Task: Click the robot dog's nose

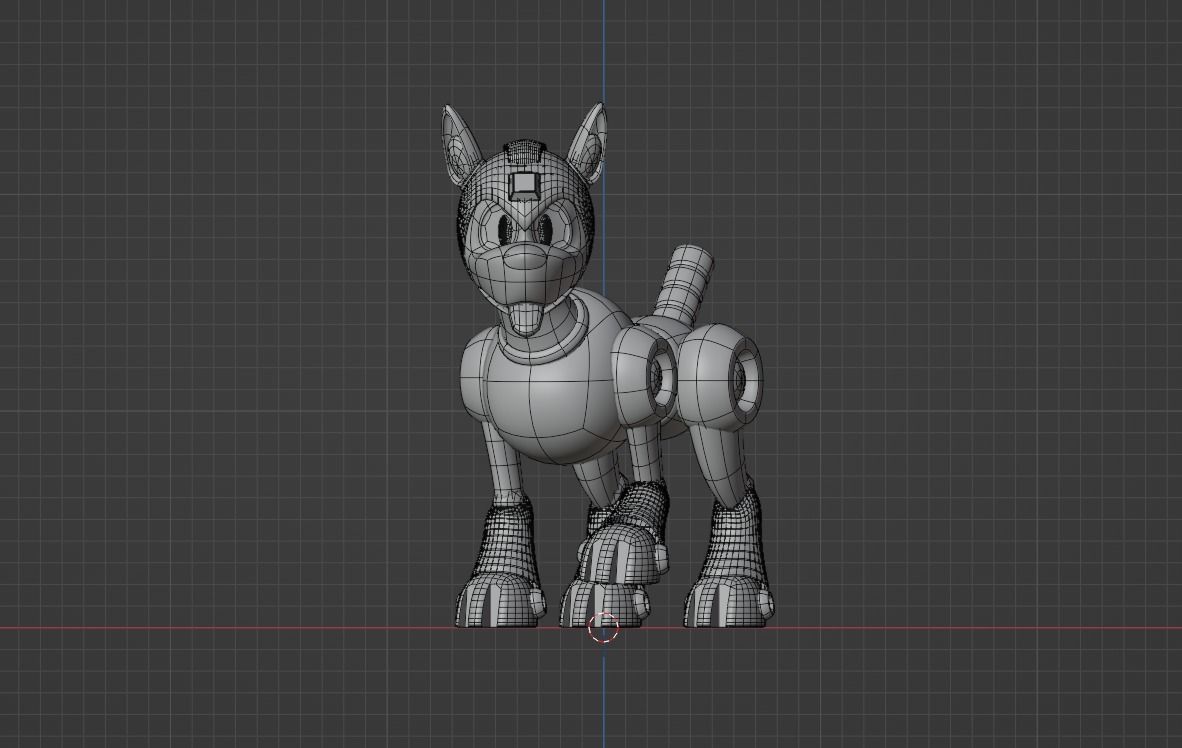Action: pyautogui.click(x=527, y=259)
